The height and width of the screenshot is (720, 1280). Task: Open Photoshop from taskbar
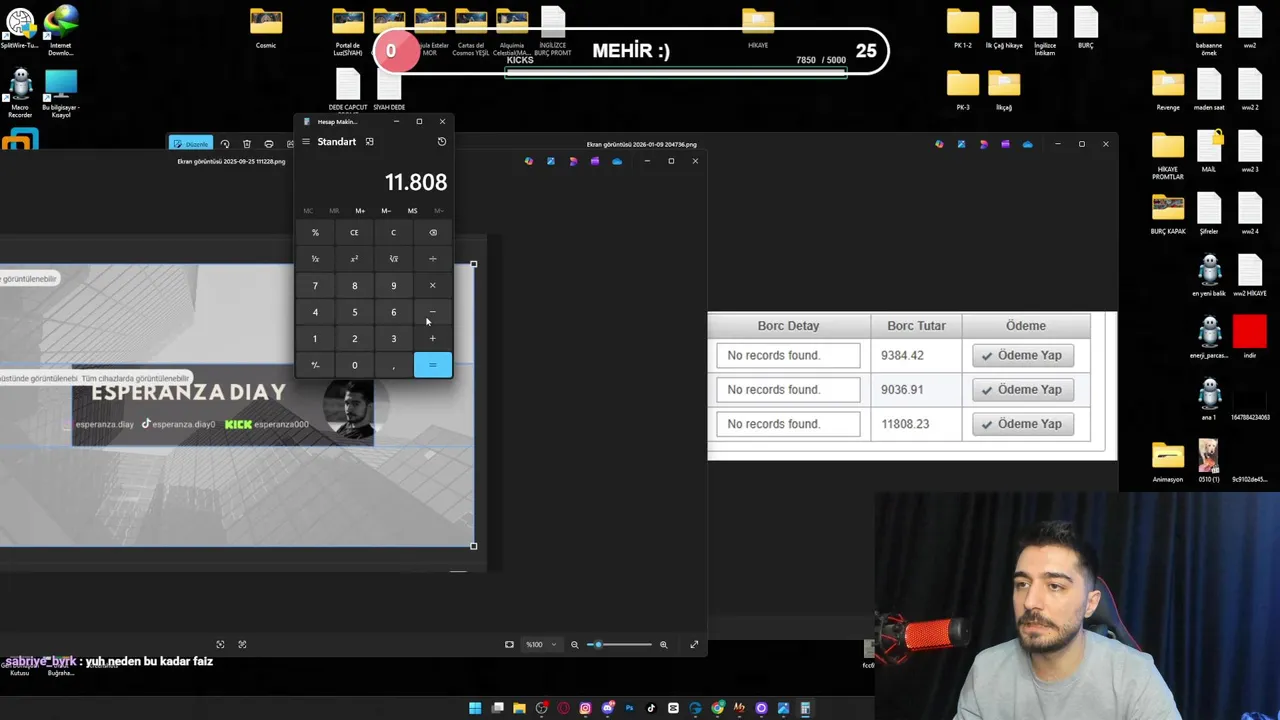click(x=629, y=708)
